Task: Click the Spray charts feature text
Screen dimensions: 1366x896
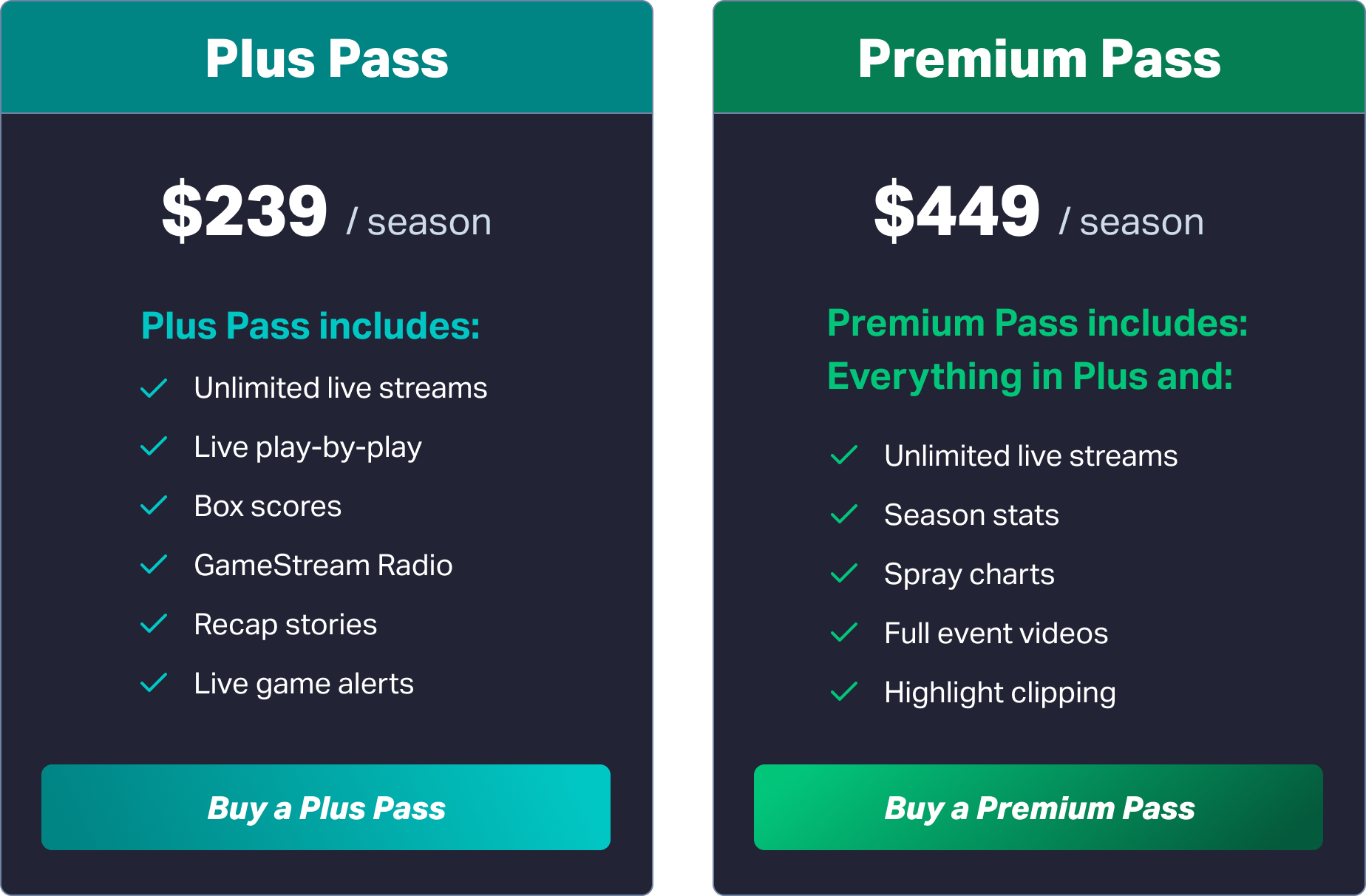Action: 969,574
